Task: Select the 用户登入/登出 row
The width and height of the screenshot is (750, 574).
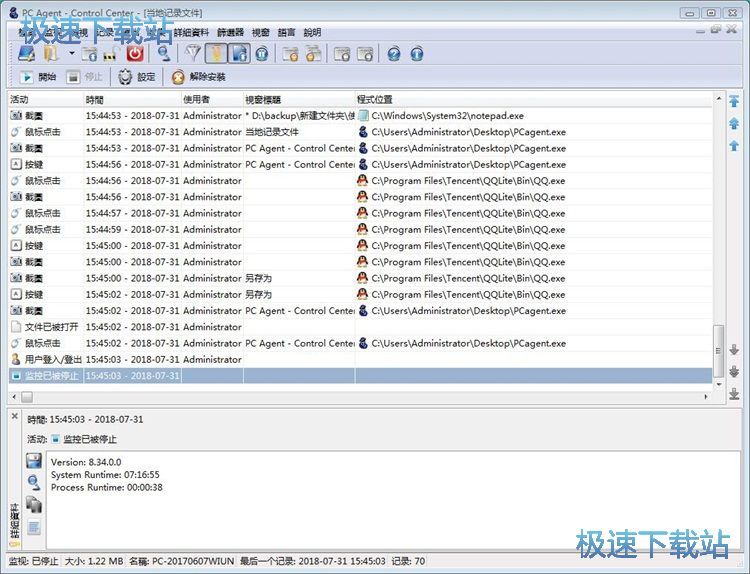Action: tap(360, 360)
